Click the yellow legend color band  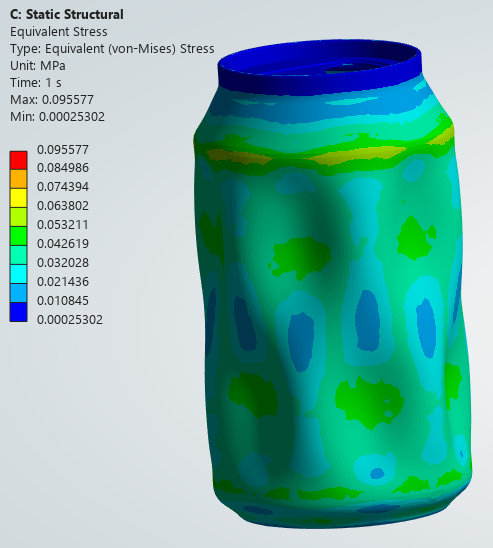[19, 198]
